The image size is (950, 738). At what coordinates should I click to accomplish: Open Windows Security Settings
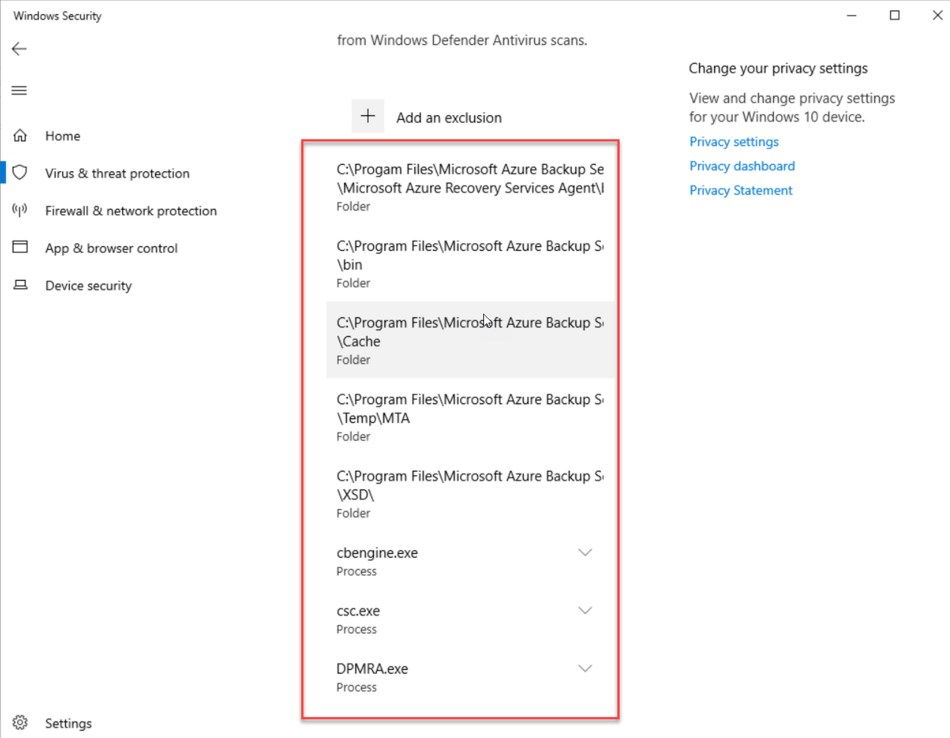(x=68, y=722)
